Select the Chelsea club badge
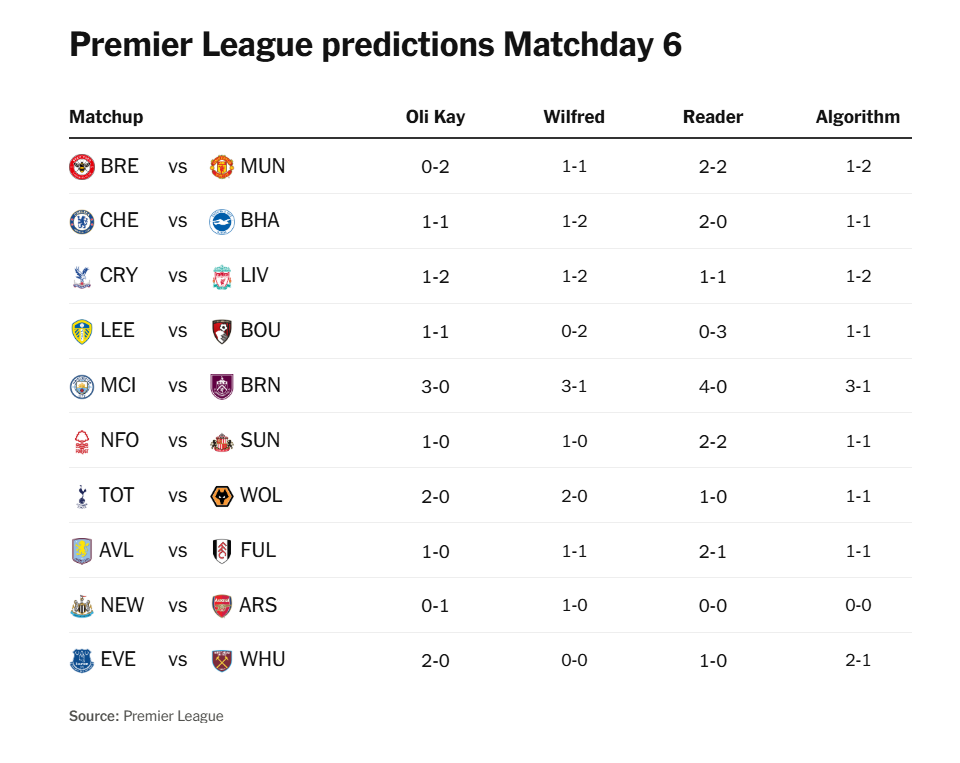 point(82,222)
